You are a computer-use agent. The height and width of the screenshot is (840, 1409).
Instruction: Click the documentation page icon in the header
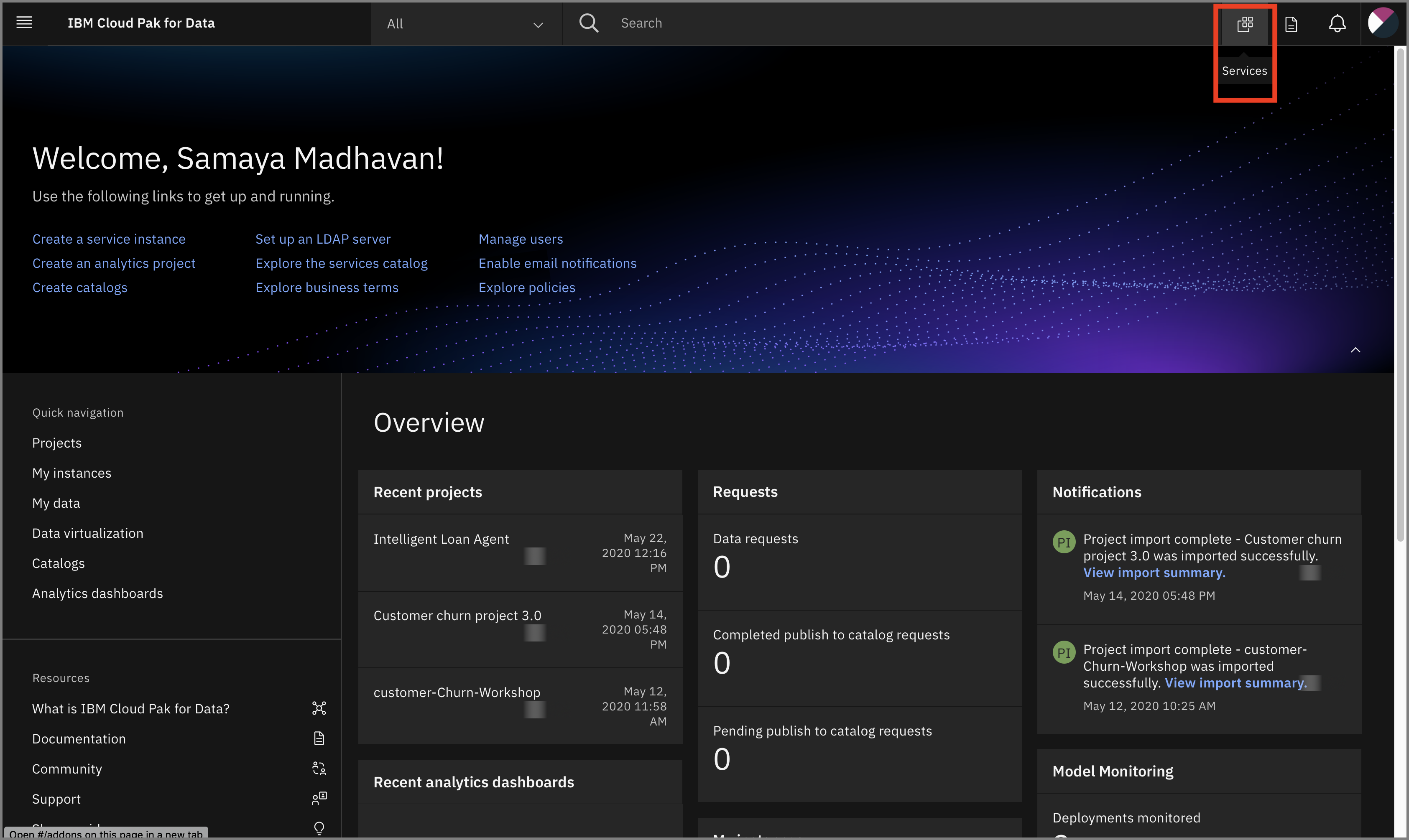[x=1291, y=24]
